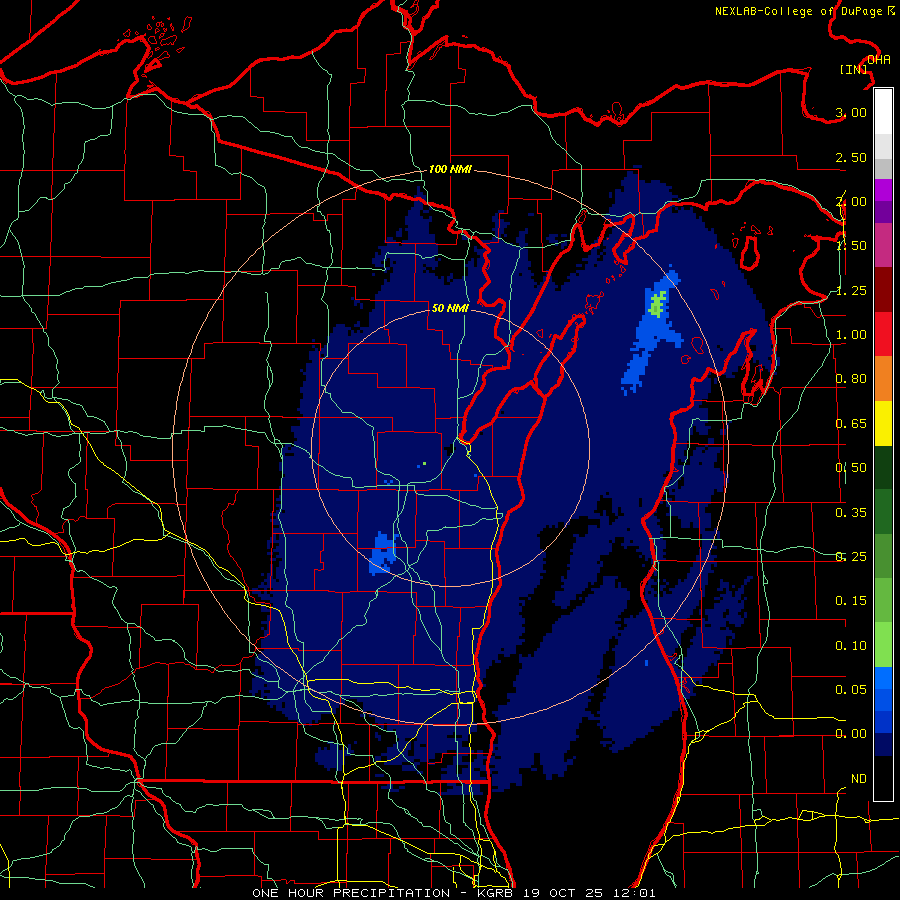Click the 0.05 legend value
Screen dimensions: 900x900
[x=851, y=690]
